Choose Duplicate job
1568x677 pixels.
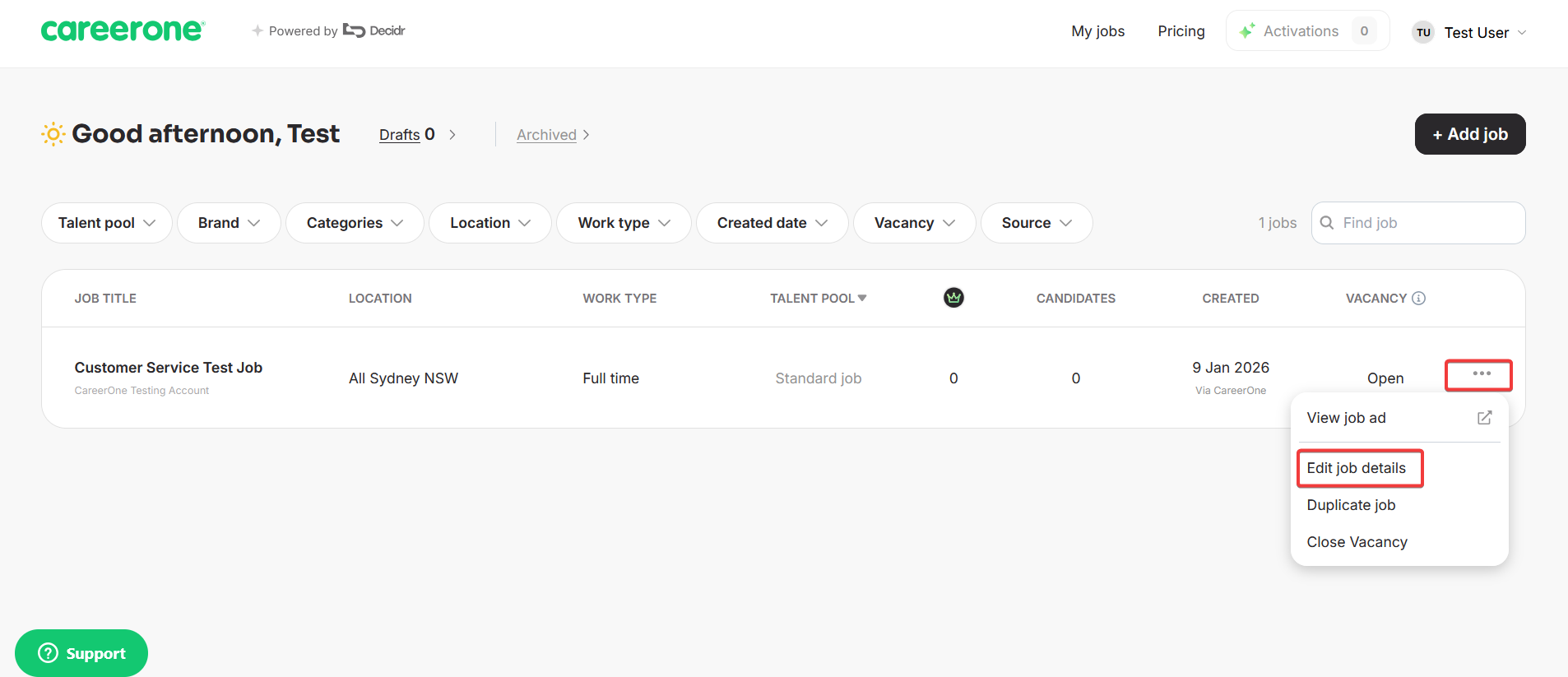coord(1351,505)
